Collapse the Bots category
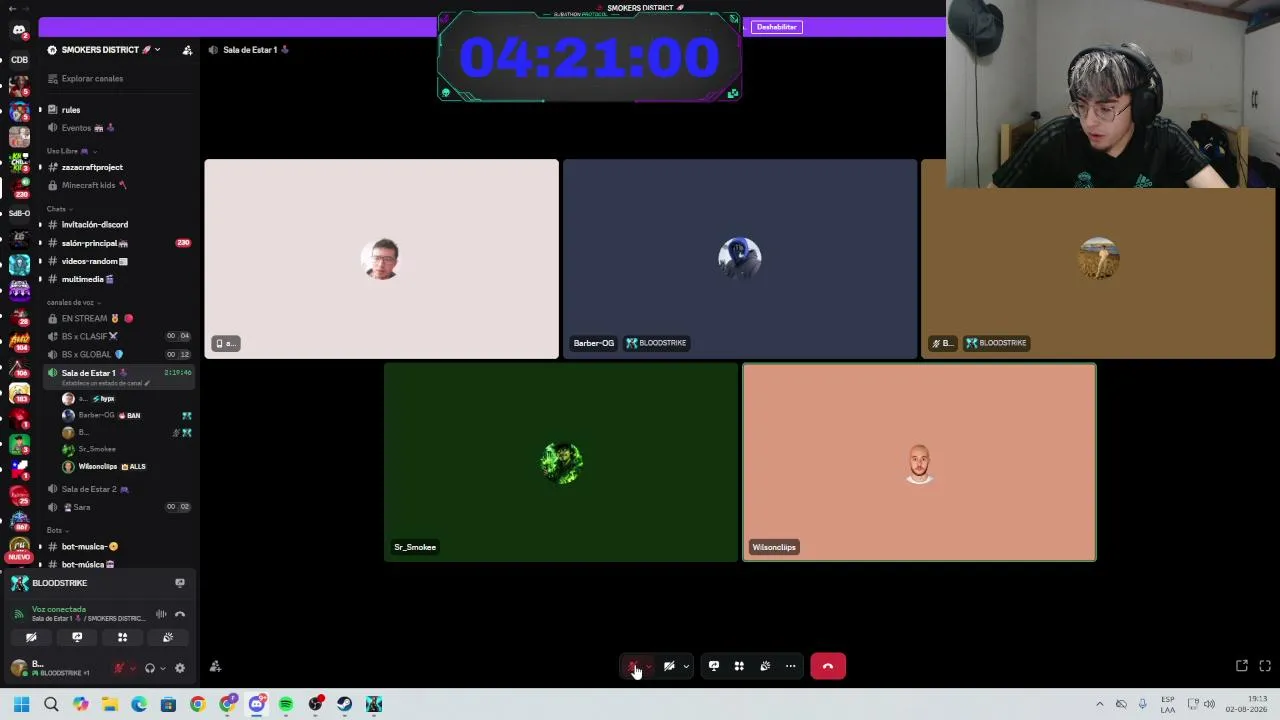 click(57, 530)
